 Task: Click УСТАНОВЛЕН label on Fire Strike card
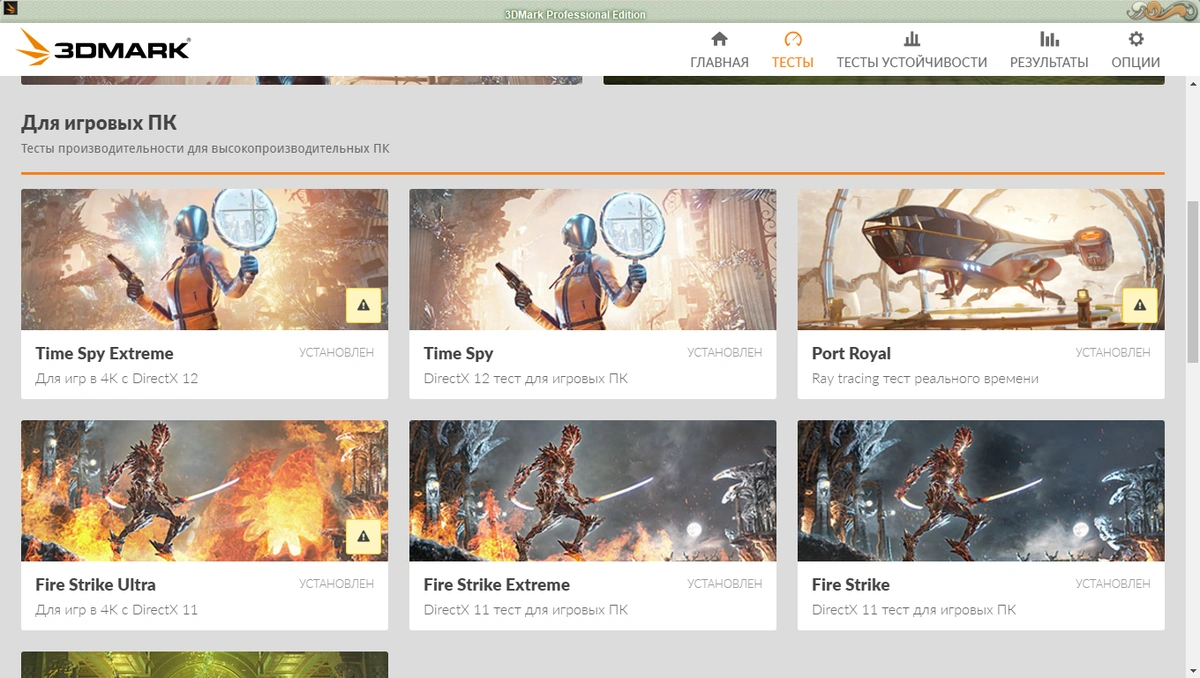click(x=1113, y=584)
